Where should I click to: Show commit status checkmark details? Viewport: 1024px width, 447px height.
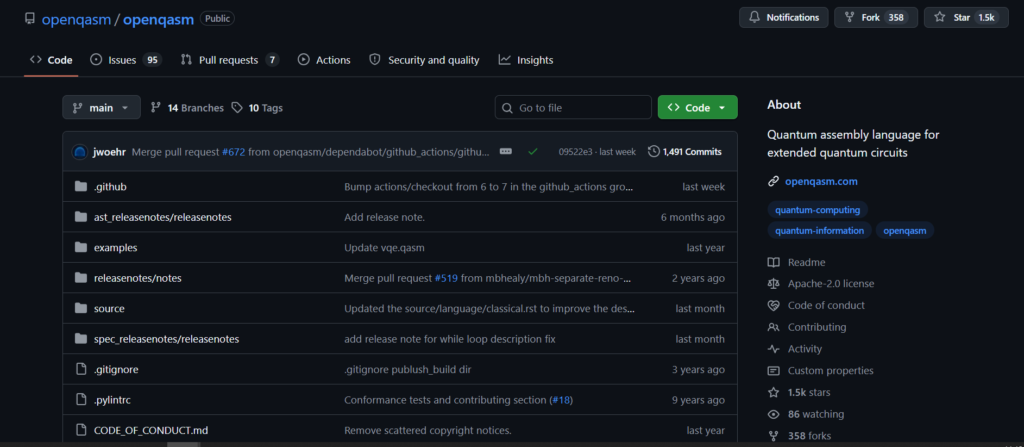pyautogui.click(x=533, y=152)
